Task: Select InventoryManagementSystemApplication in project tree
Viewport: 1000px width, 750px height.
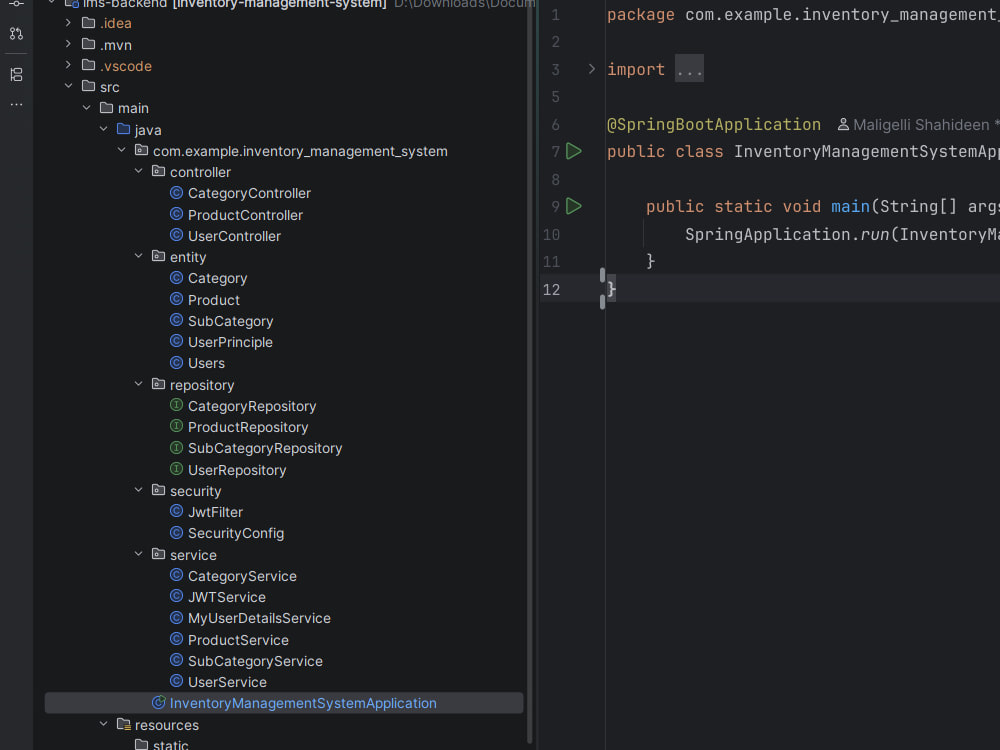Action: pos(284,703)
